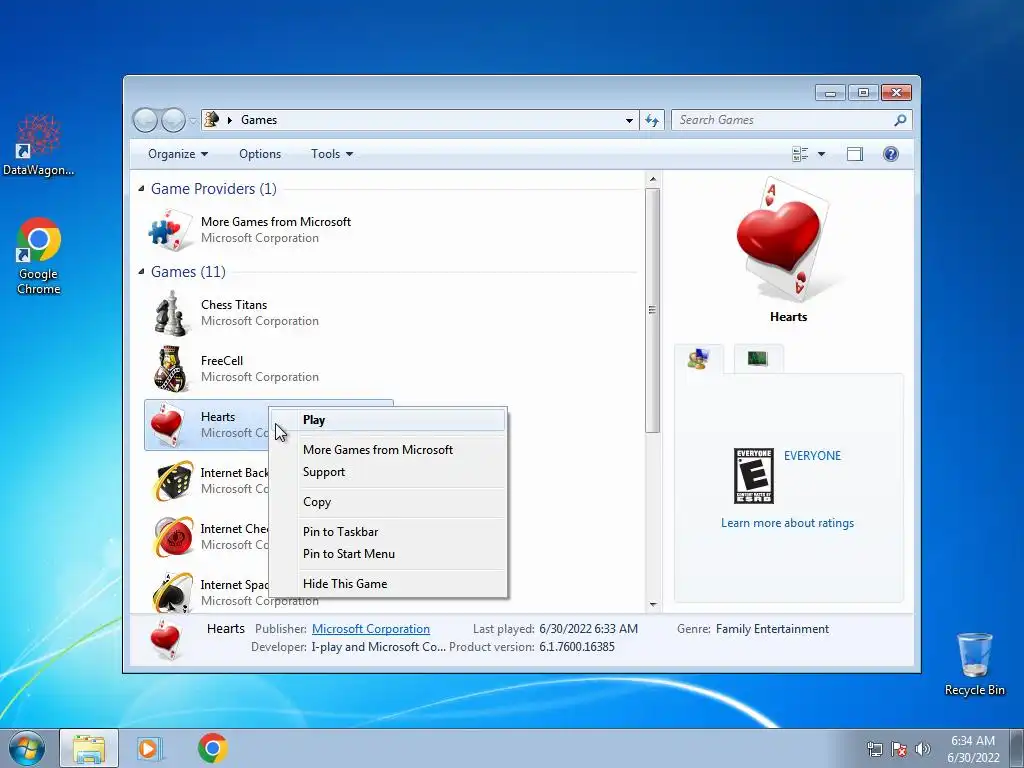Screen dimensions: 1024x768
Task: Click the scrollbar down arrow
Action: (x=652, y=605)
